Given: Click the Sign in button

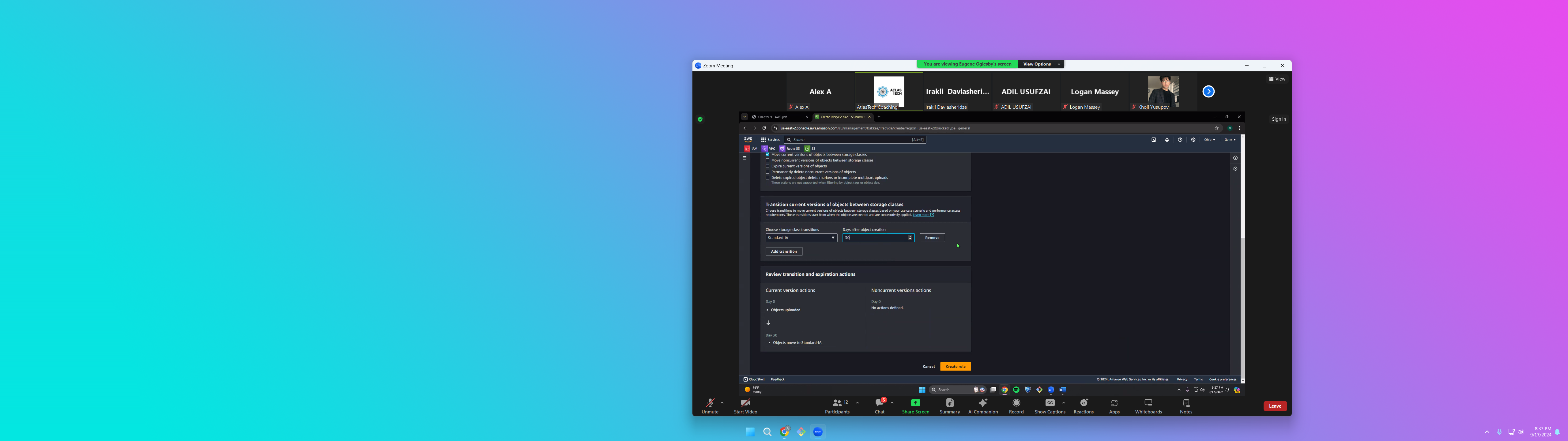Looking at the screenshot, I should click(1278, 119).
